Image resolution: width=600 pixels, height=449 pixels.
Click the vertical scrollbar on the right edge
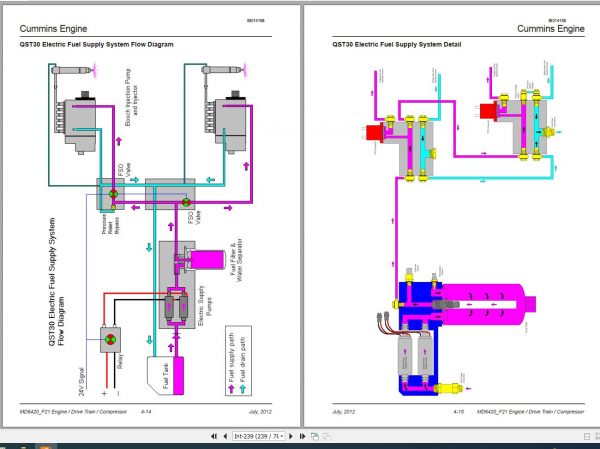[596, 200]
